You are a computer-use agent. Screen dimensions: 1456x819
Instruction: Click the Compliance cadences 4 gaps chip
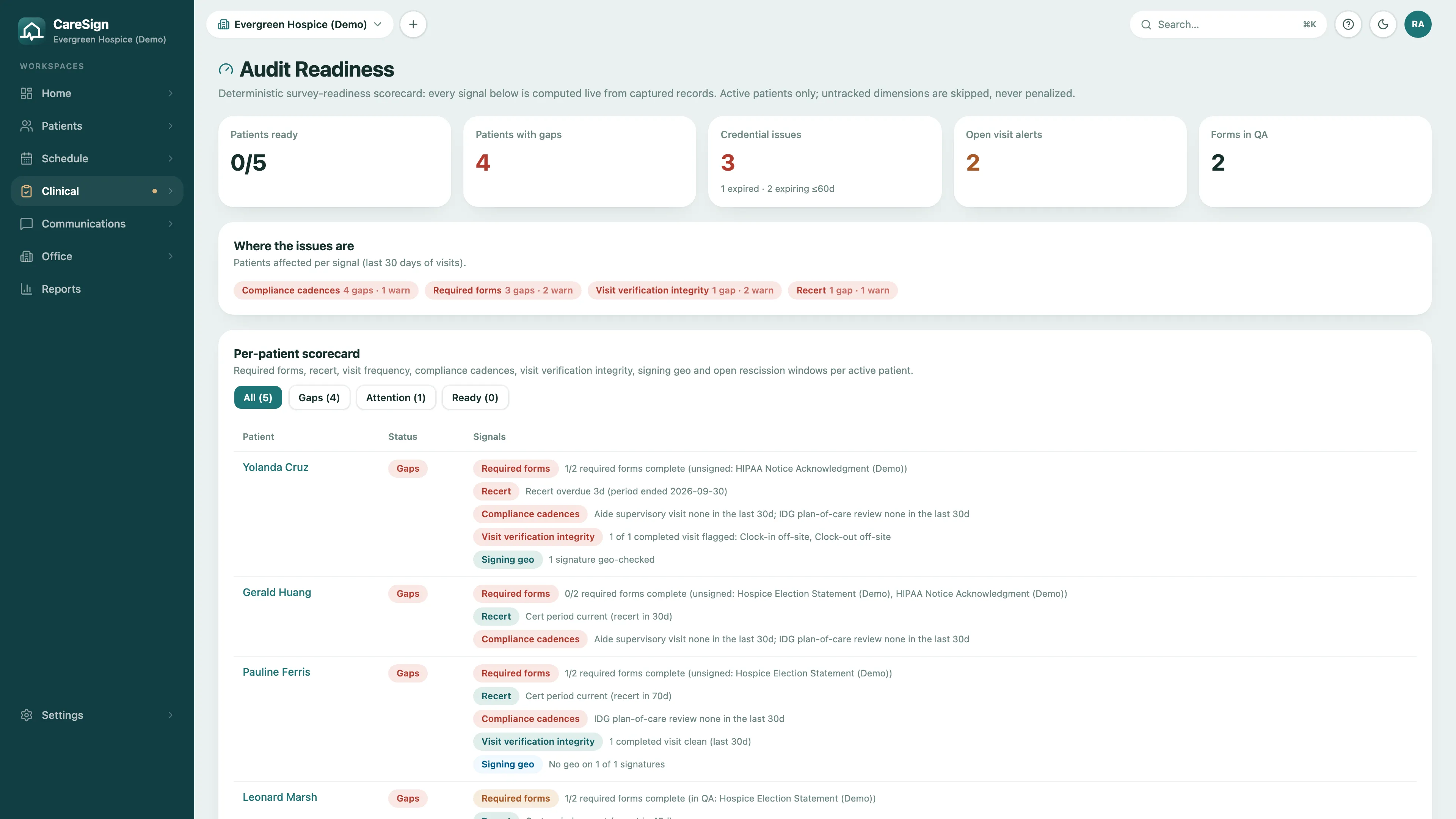pos(326,290)
